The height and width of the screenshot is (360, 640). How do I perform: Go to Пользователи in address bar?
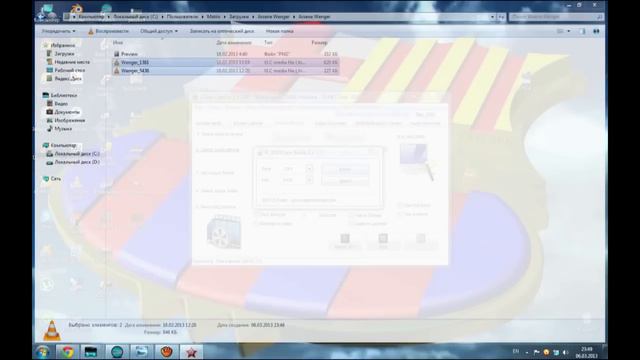point(182,17)
